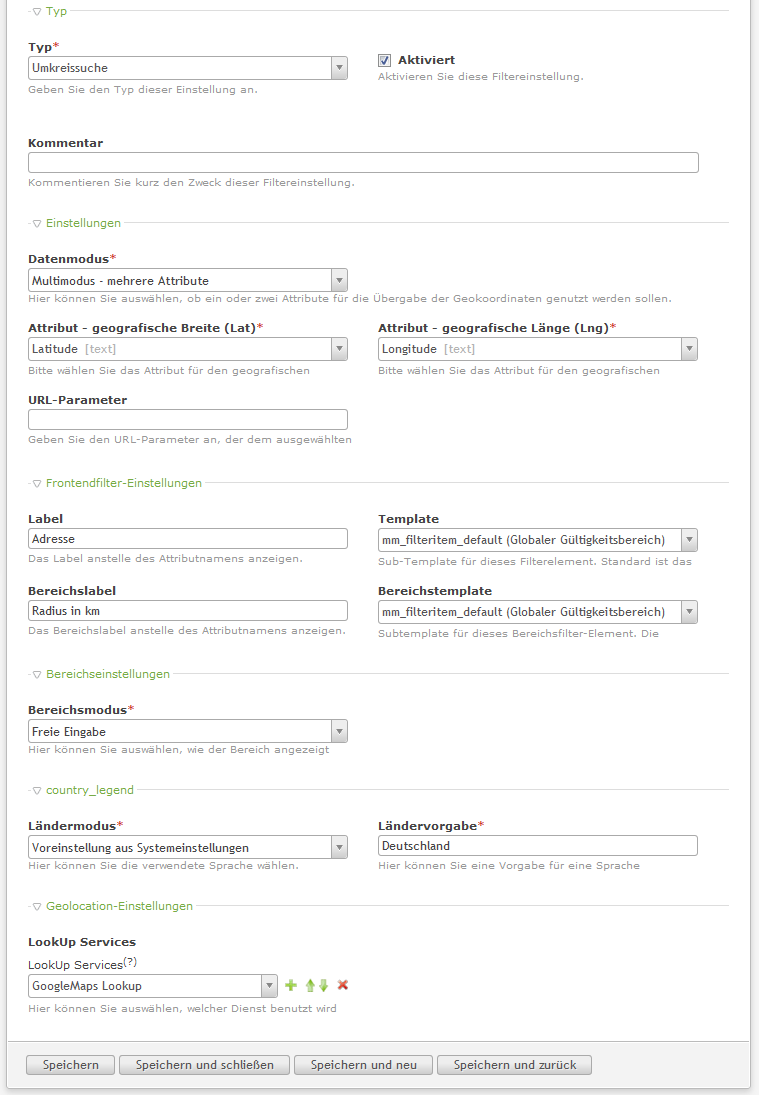Click the Label field containing Adresse
This screenshot has width=759, height=1095.
[188, 538]
